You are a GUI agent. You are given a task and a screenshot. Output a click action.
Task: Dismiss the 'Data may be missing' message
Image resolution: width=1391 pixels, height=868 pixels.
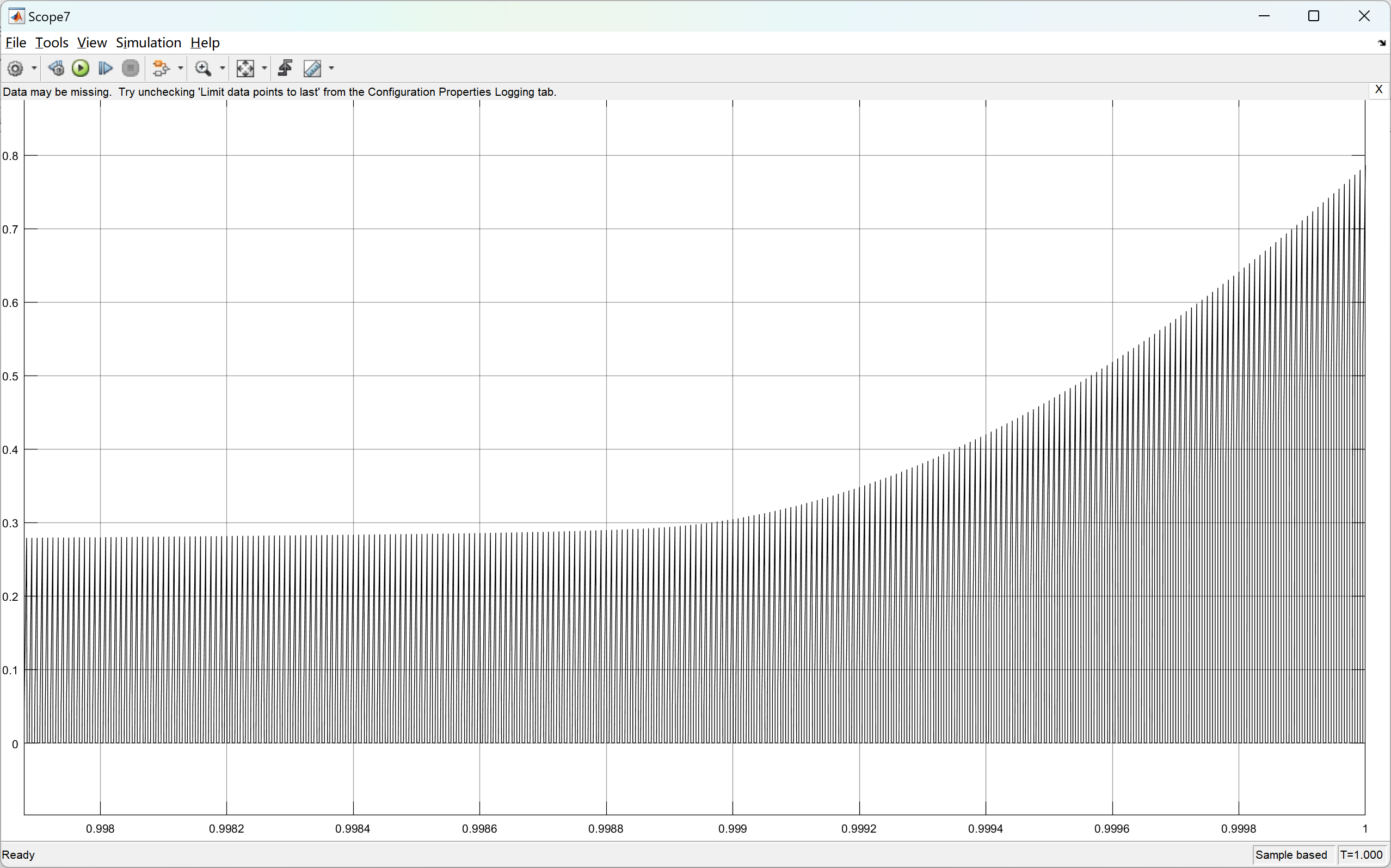1378,90
